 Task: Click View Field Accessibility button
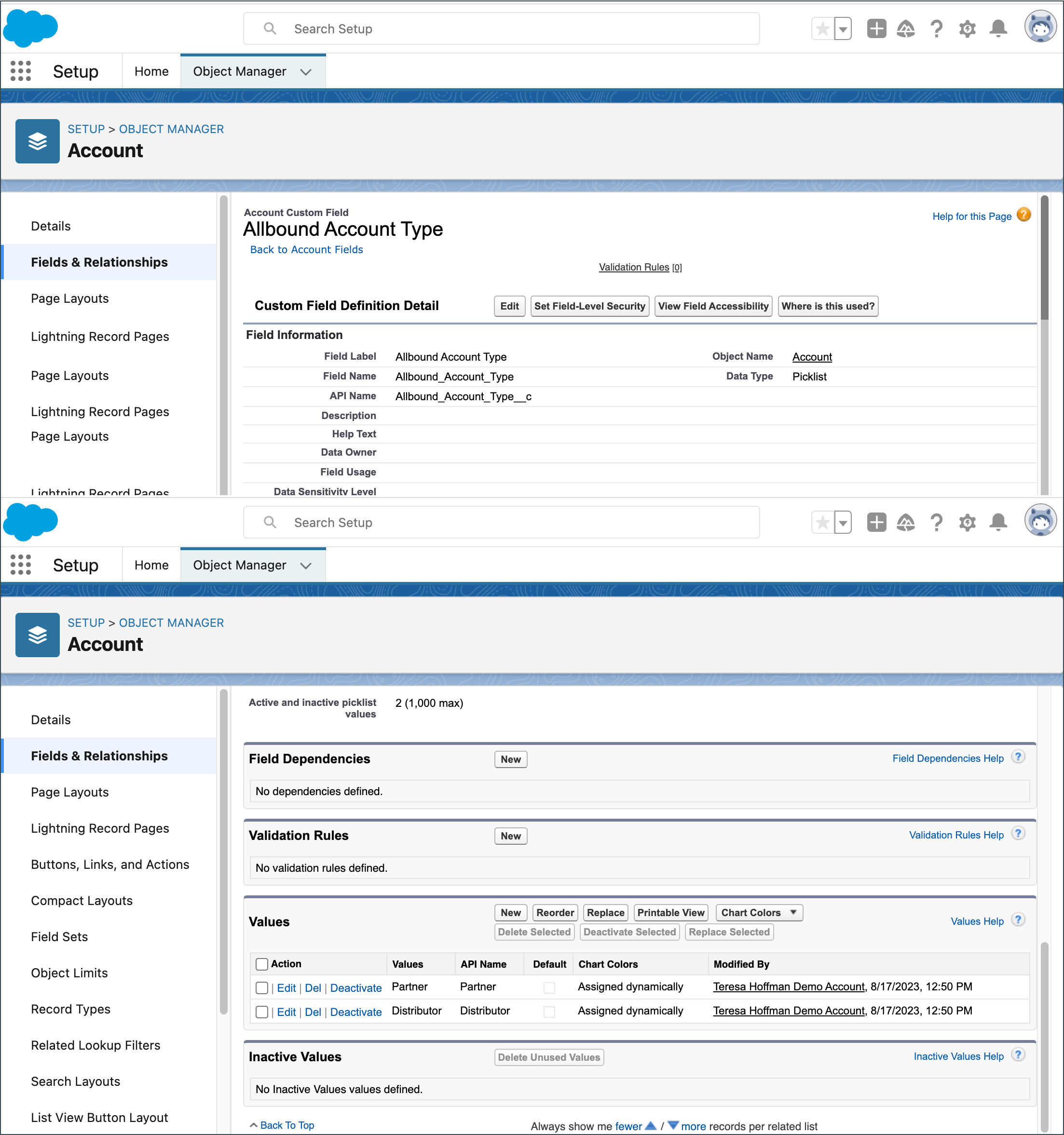(x=713, y=306)
